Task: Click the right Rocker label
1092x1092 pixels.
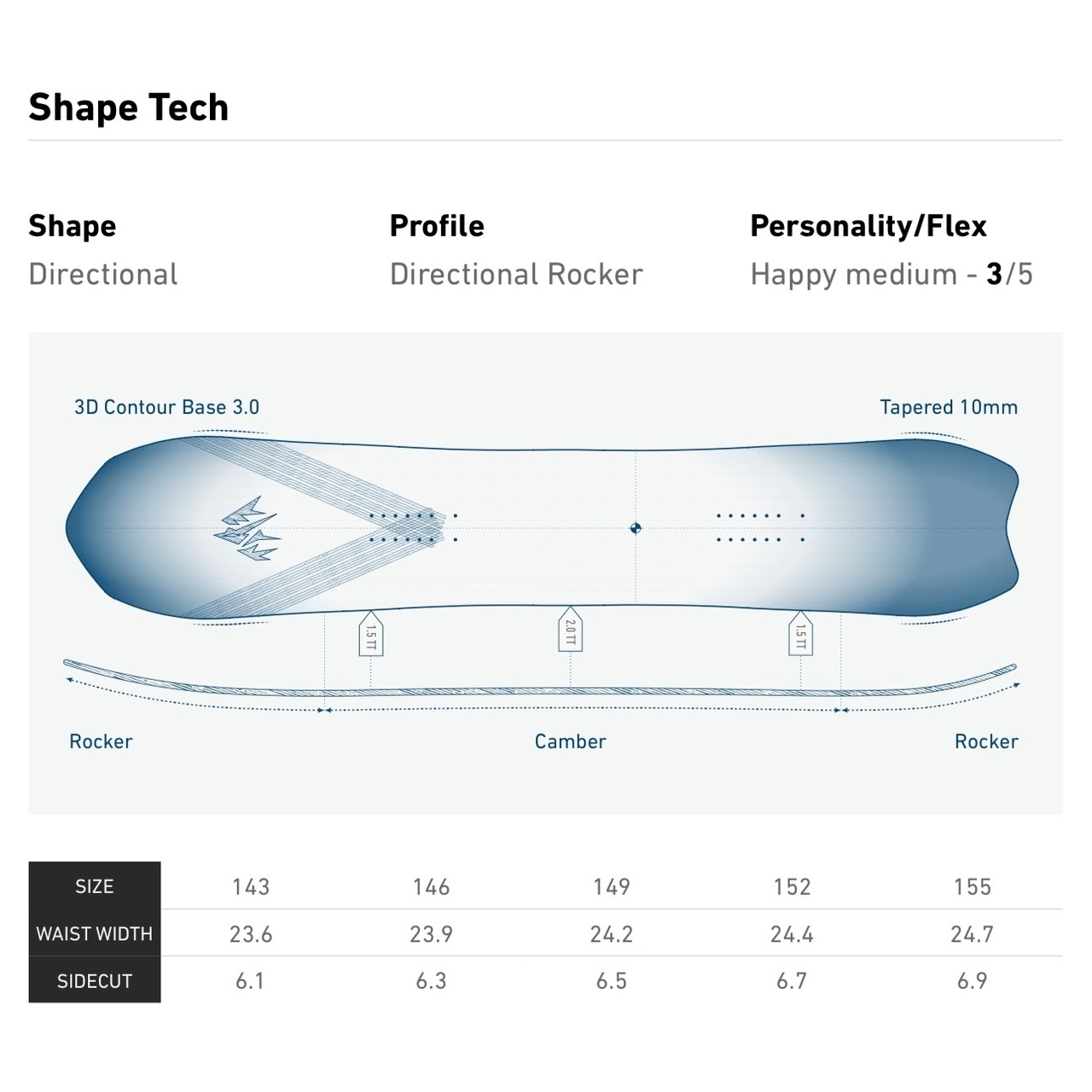Action: (986, 741)
